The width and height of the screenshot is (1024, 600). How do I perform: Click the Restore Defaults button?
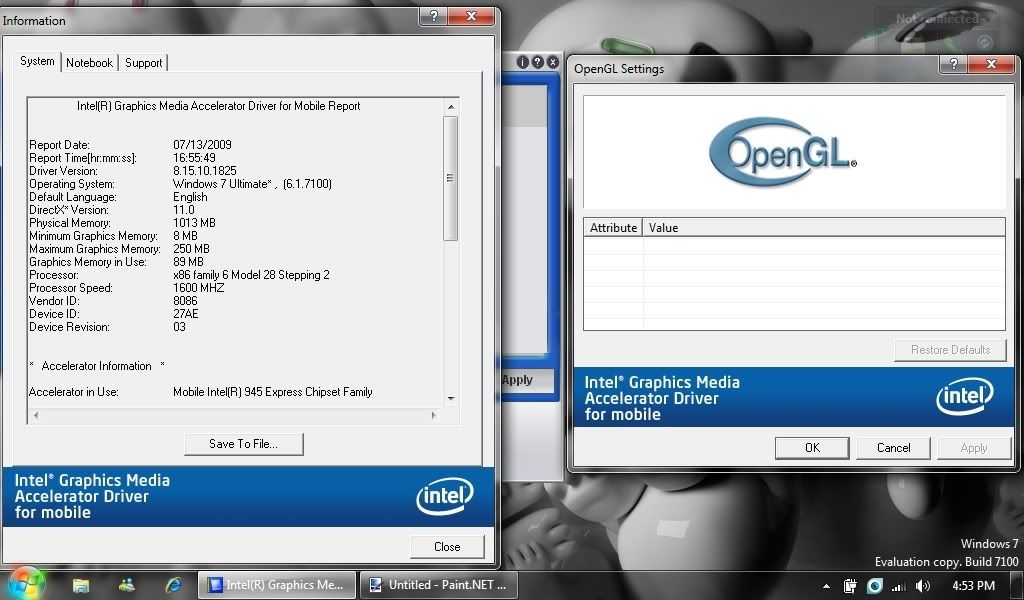tap(950, 350)
